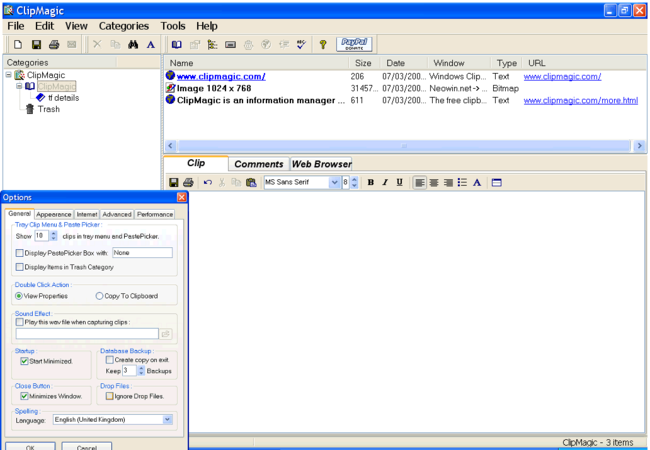
Task: Click the PayPal Donate button
Action: 354,44
